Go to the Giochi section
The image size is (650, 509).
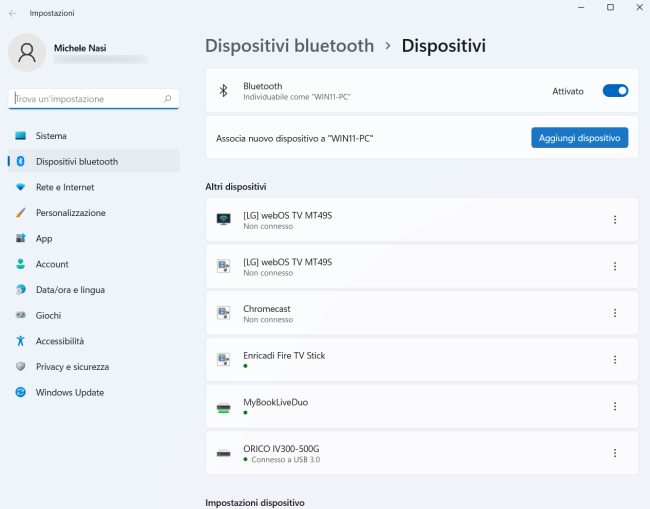pyautogui.click(x=94, y=315)
